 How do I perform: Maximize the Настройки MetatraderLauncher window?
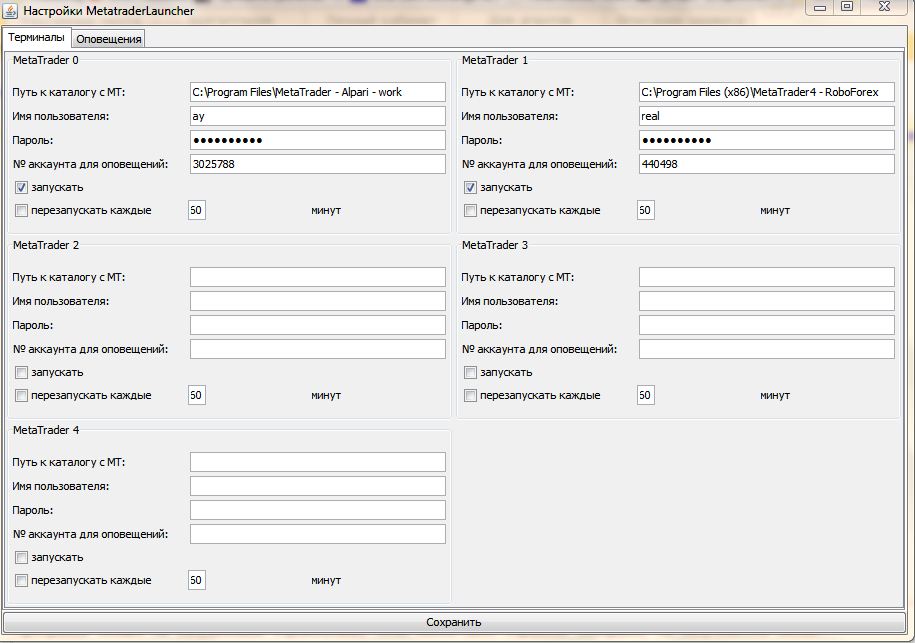point(847,7)
